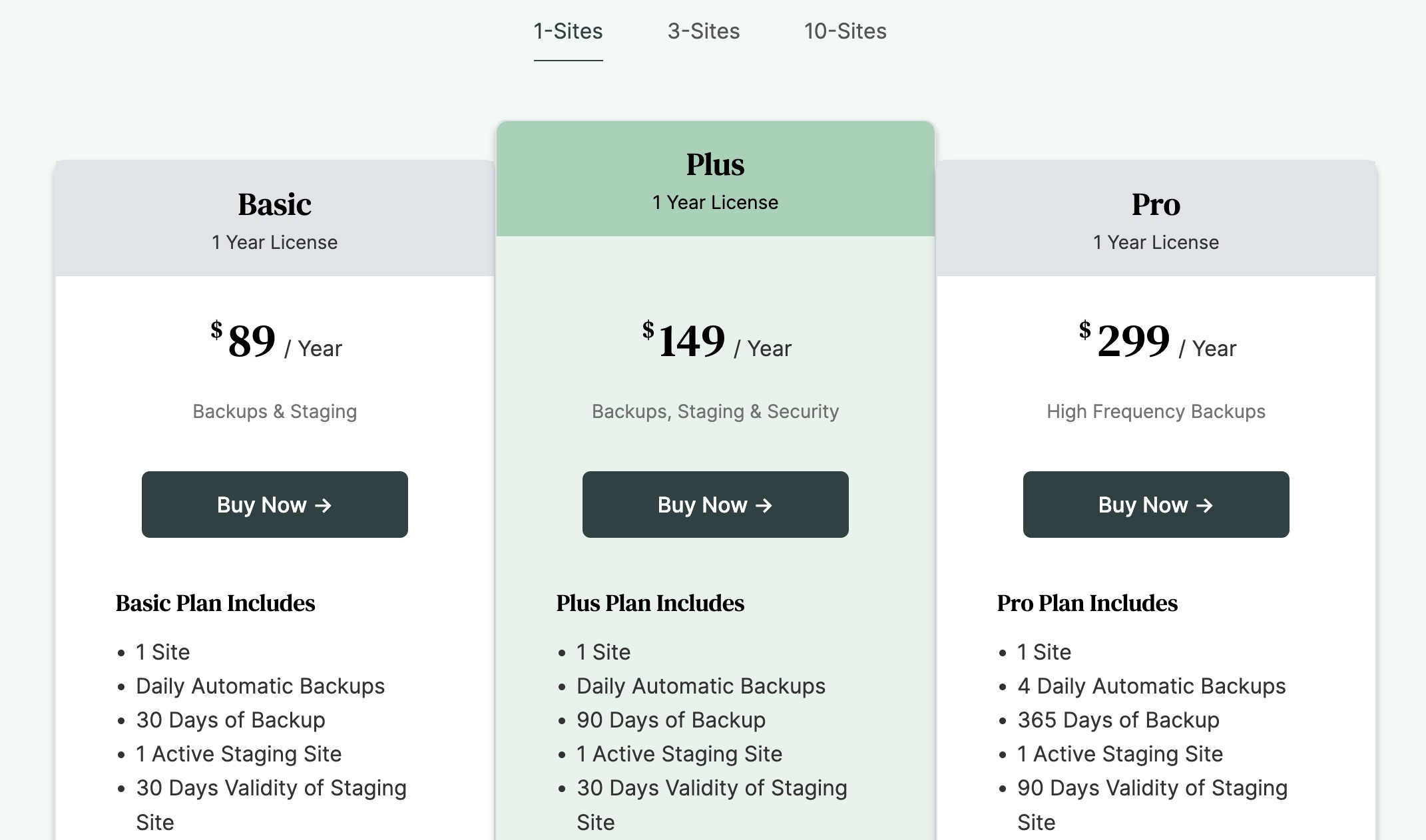Image resolution: width=1426 pixels, height=840 pixels.
Task: Click the arrow icon on Basic Buy Now
Action: [x=324, y=506]
